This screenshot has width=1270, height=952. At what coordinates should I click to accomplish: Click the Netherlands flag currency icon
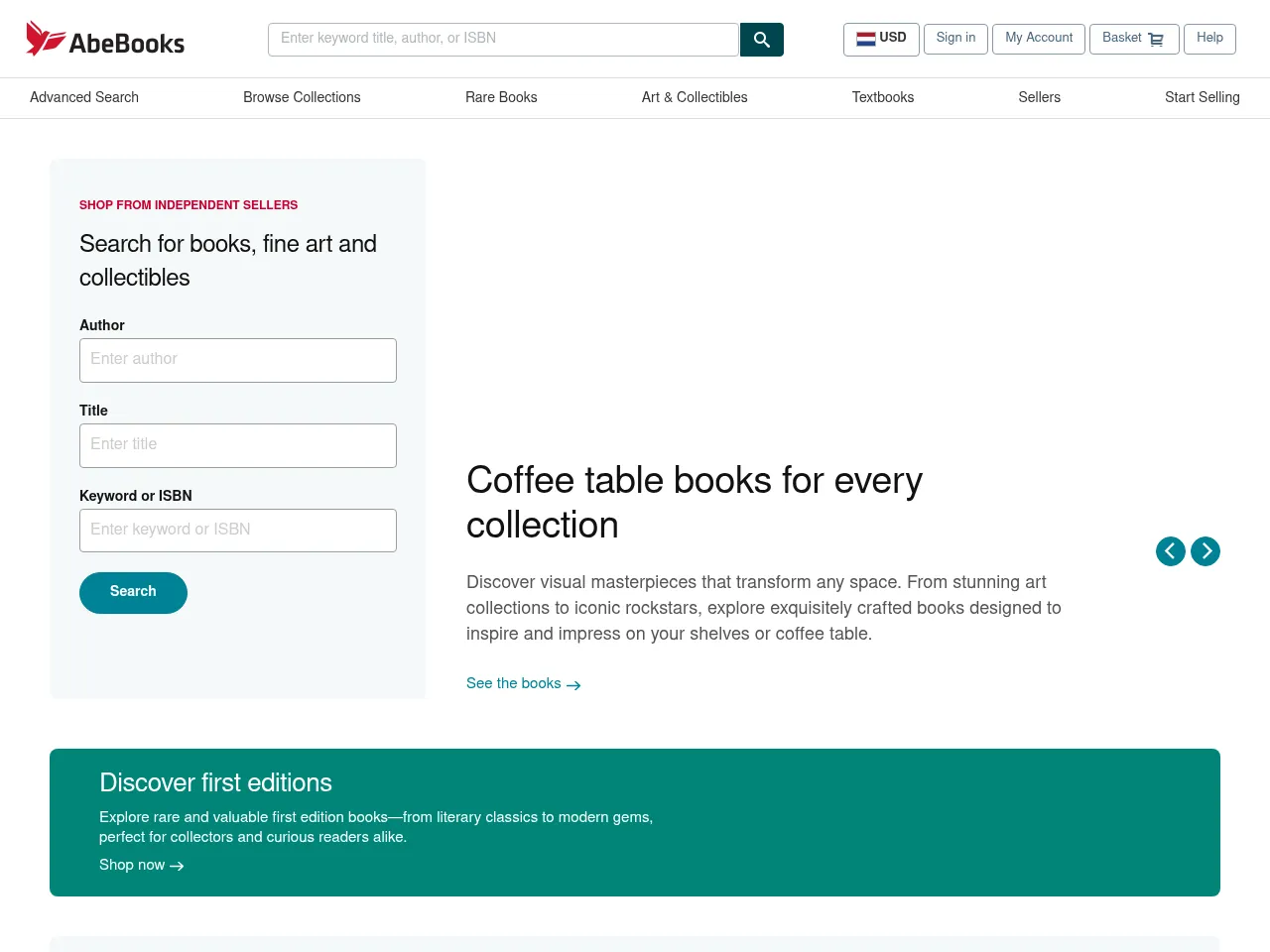pos(865,39)
